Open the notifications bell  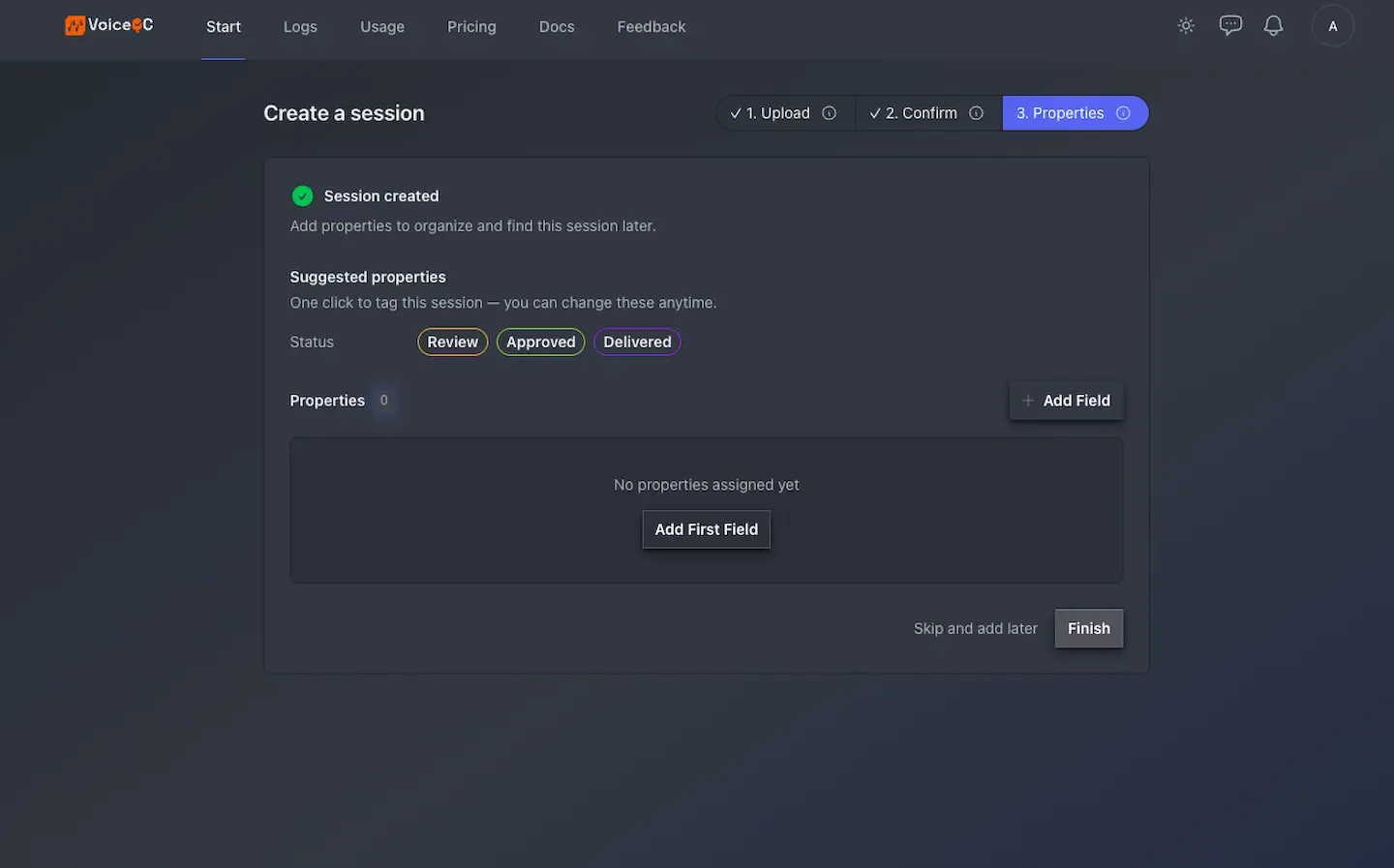[1274, 26]
